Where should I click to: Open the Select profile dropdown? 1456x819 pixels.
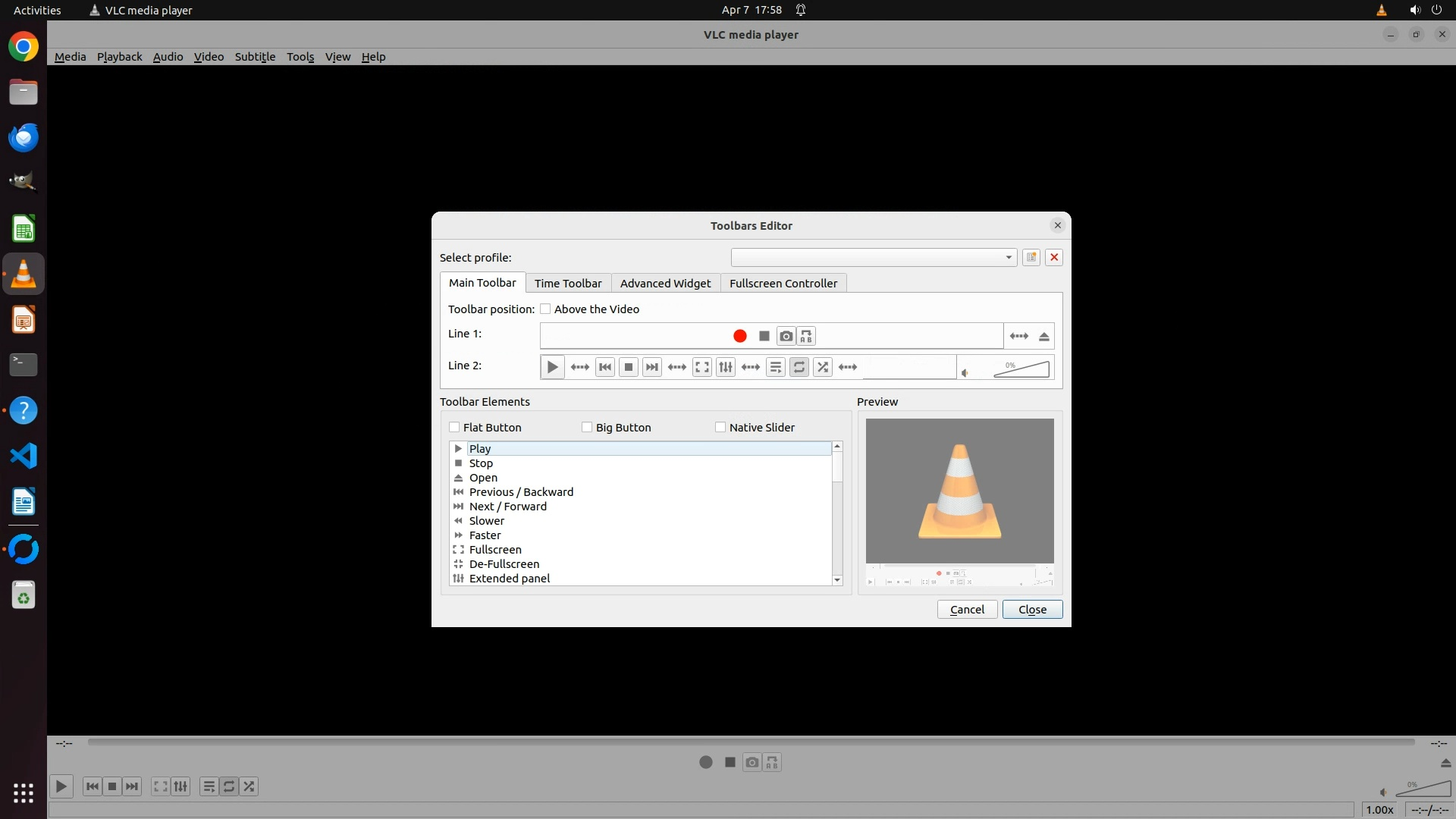874,257
